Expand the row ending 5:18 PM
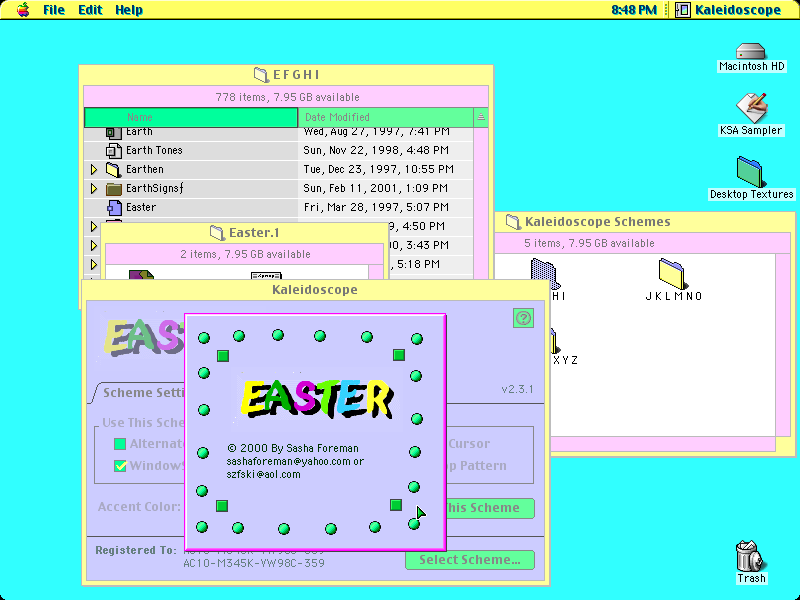Viewport: 800px width, 600px height. pyautogui.click(x=93, y=264)
